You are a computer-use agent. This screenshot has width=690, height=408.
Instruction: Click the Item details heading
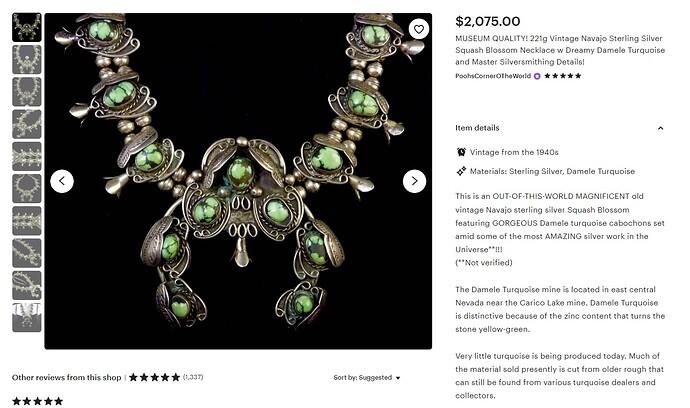[x=477, y=128]
